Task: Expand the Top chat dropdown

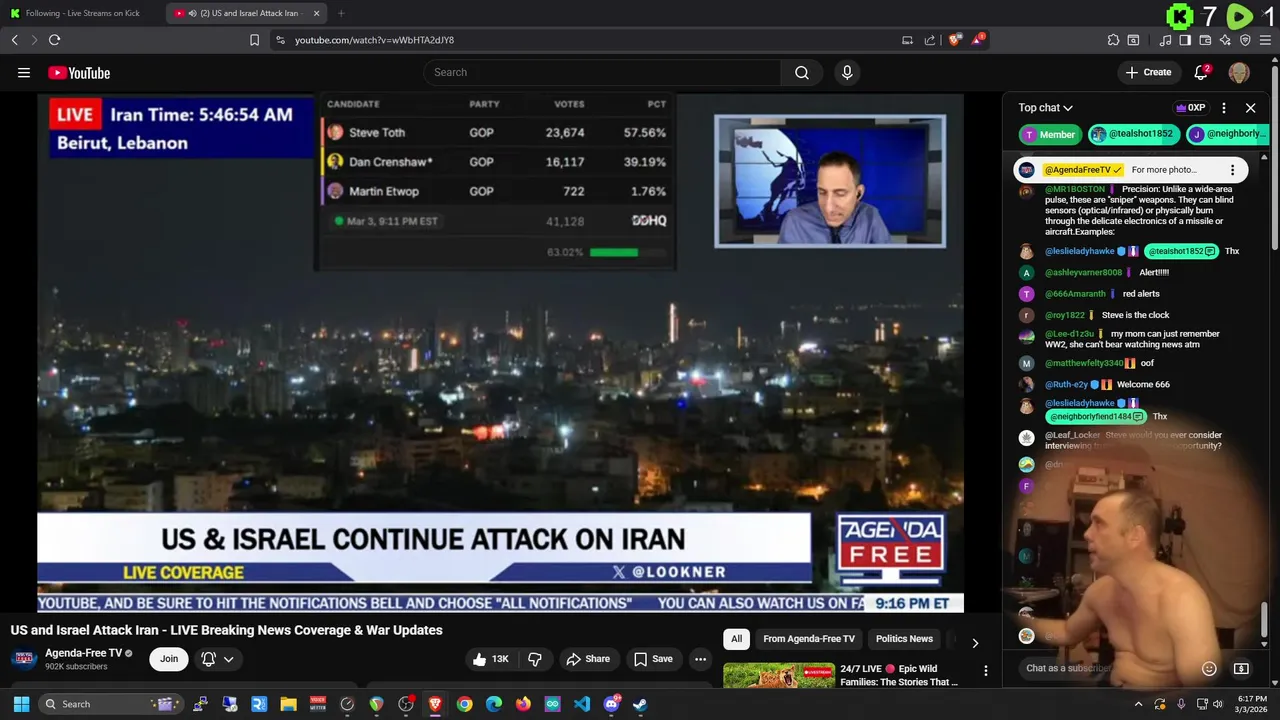Action: click(1046, 108)
